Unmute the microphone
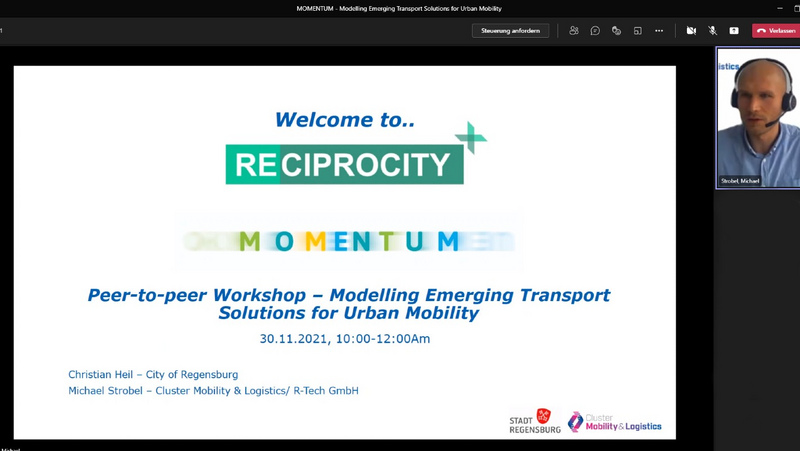 pos(713,31)
